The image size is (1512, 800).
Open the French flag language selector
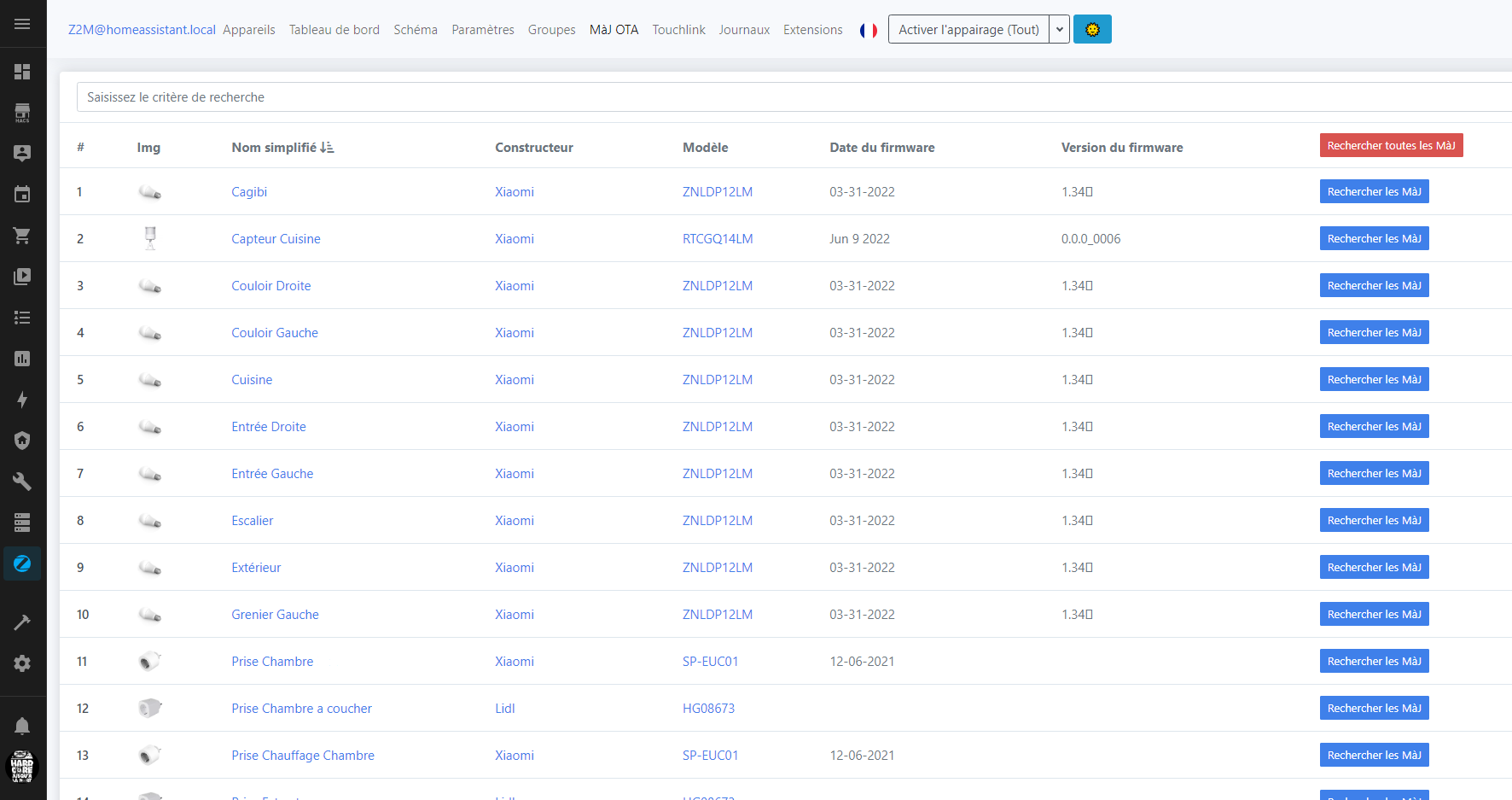868,31
